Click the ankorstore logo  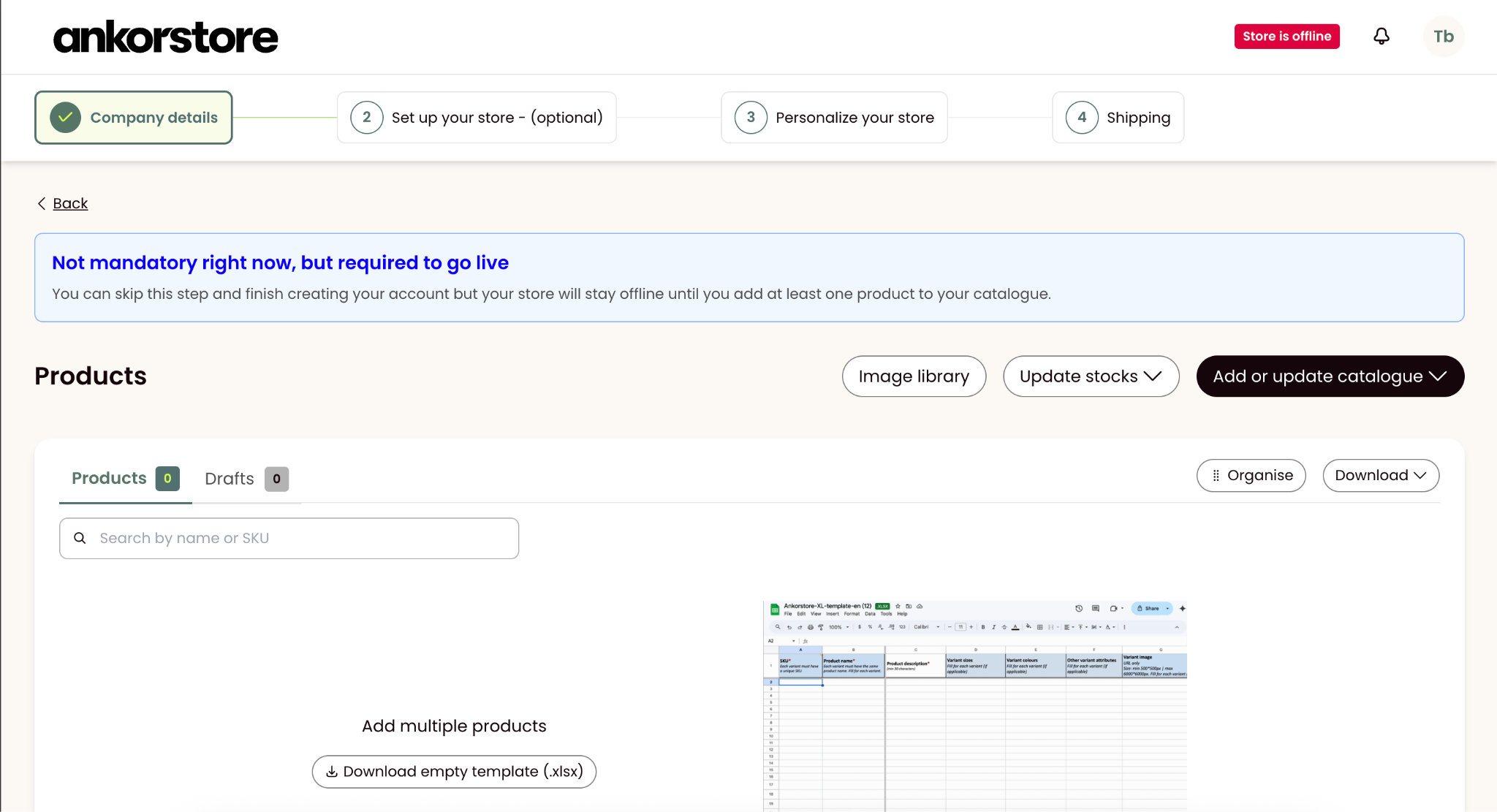[166, 37]
